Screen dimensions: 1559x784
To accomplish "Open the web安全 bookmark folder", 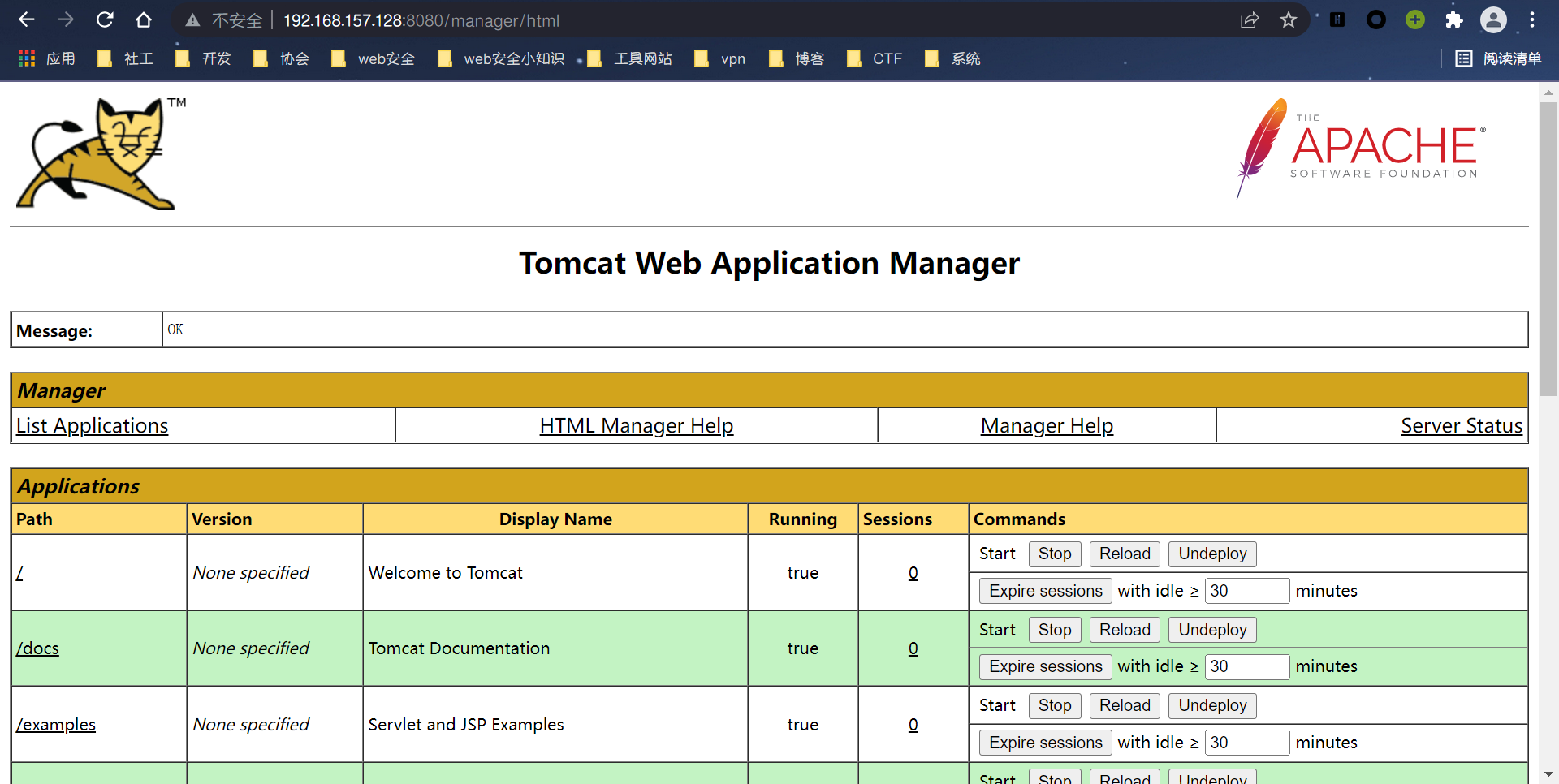I will pos(373,58).
